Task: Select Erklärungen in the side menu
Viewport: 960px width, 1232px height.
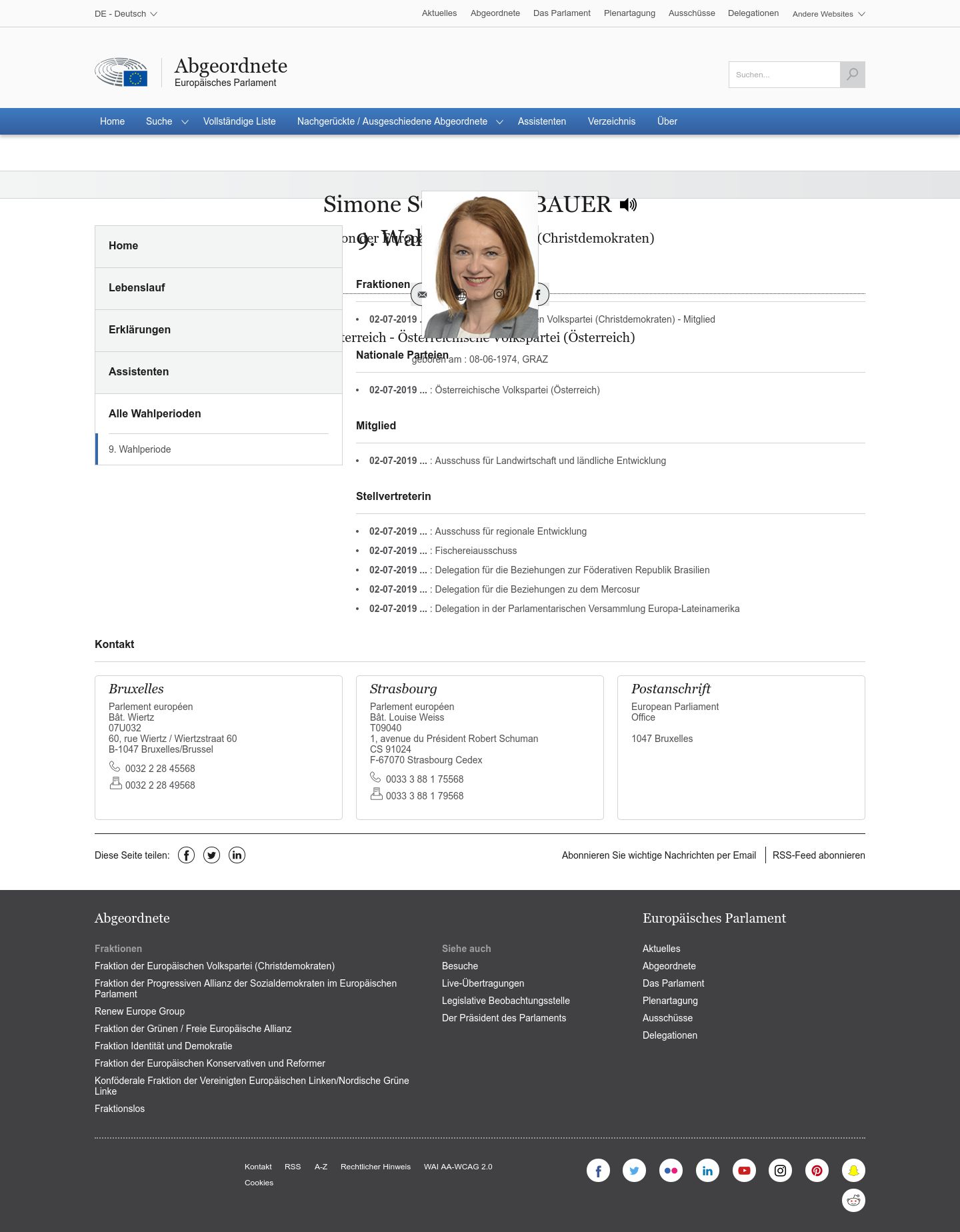Action: [x=219, y=330]
